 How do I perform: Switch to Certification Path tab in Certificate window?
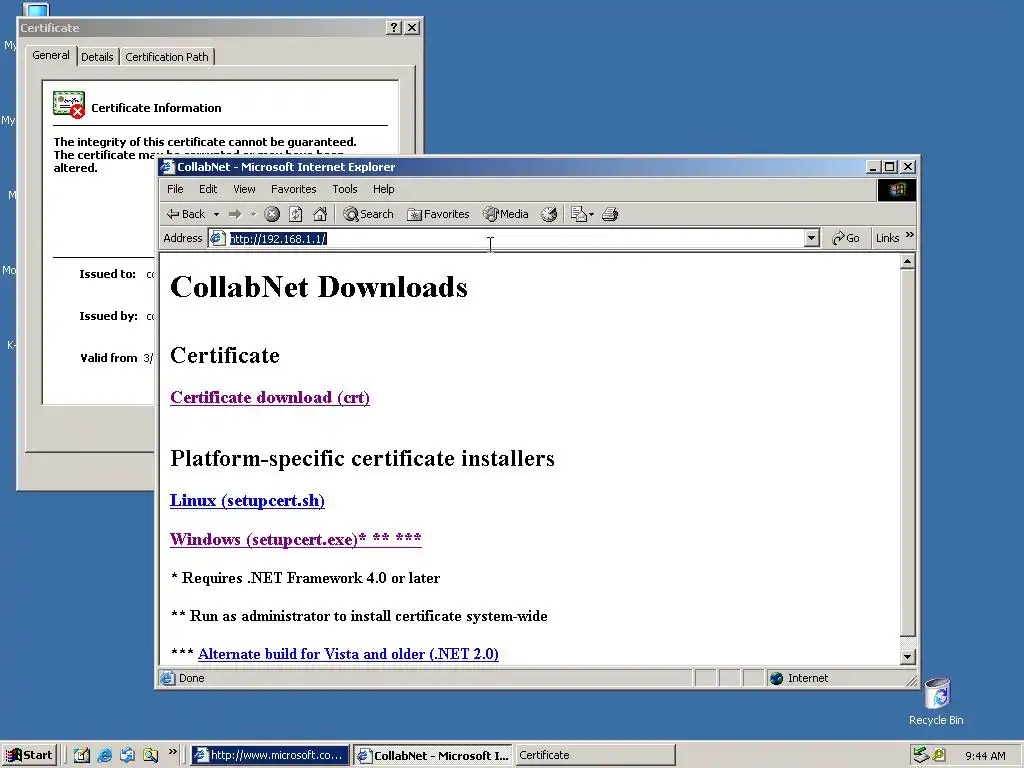167,57
